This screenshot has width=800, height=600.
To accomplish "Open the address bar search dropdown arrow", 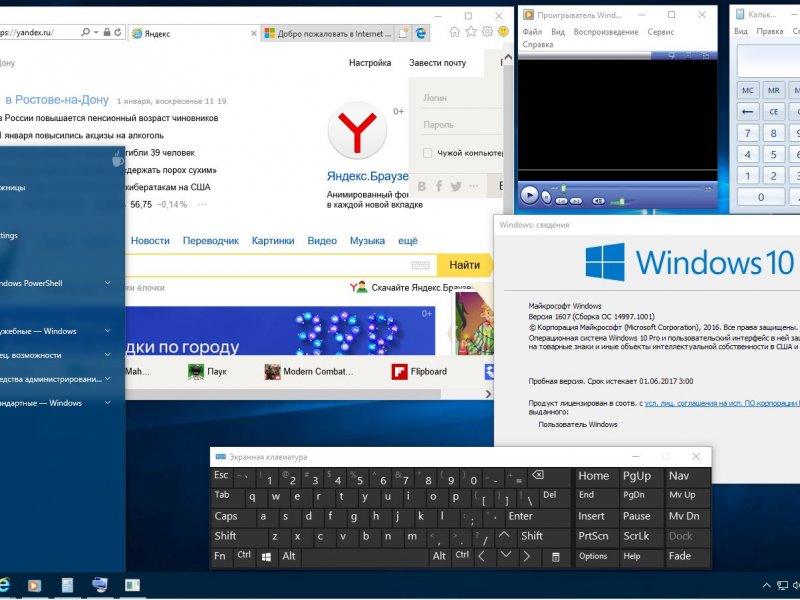I will pos(96,33).
